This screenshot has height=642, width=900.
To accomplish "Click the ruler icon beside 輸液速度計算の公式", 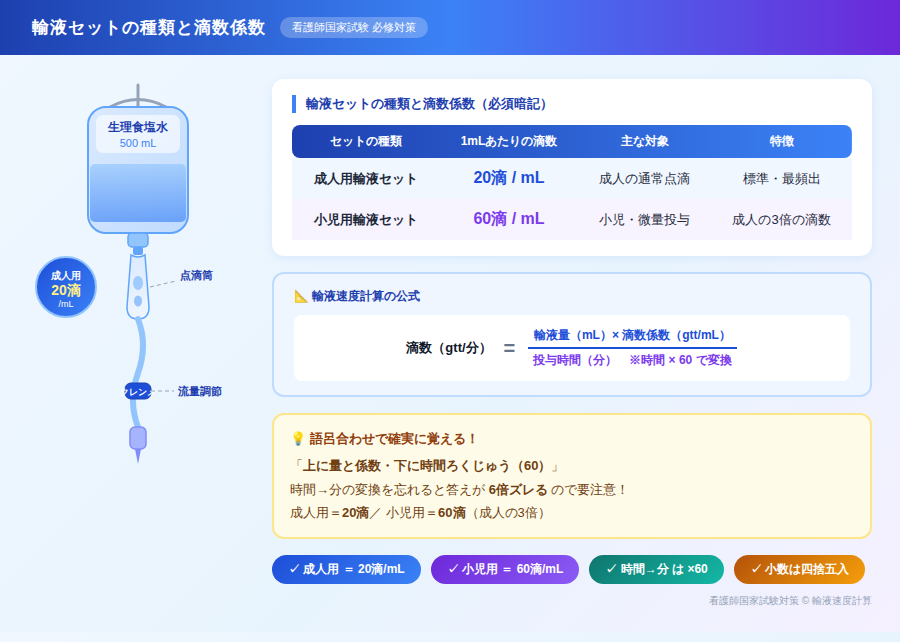I will pyautogui.click(x=300, y=296).
